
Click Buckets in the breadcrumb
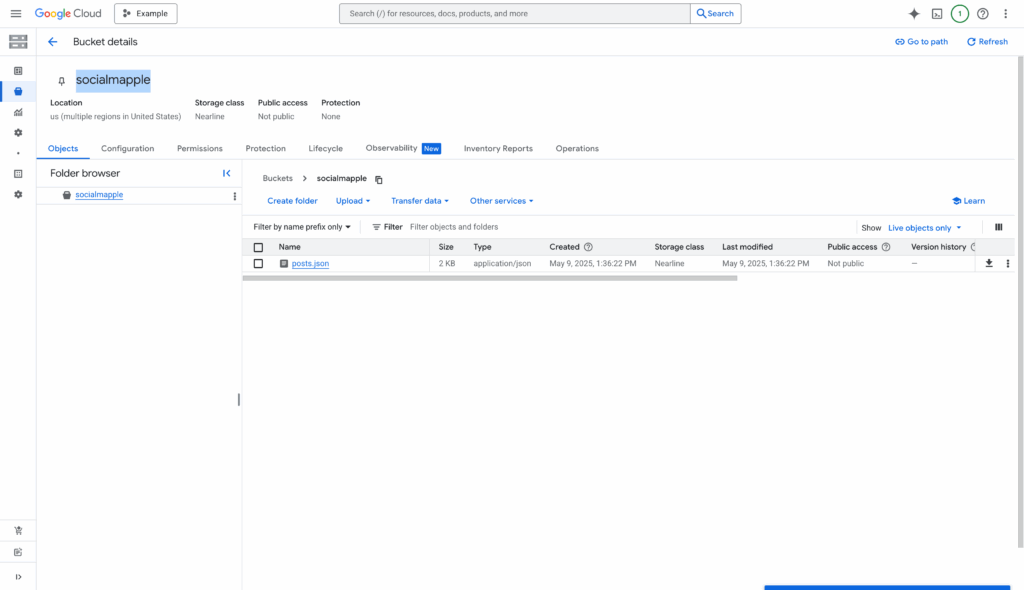(278, 178)
